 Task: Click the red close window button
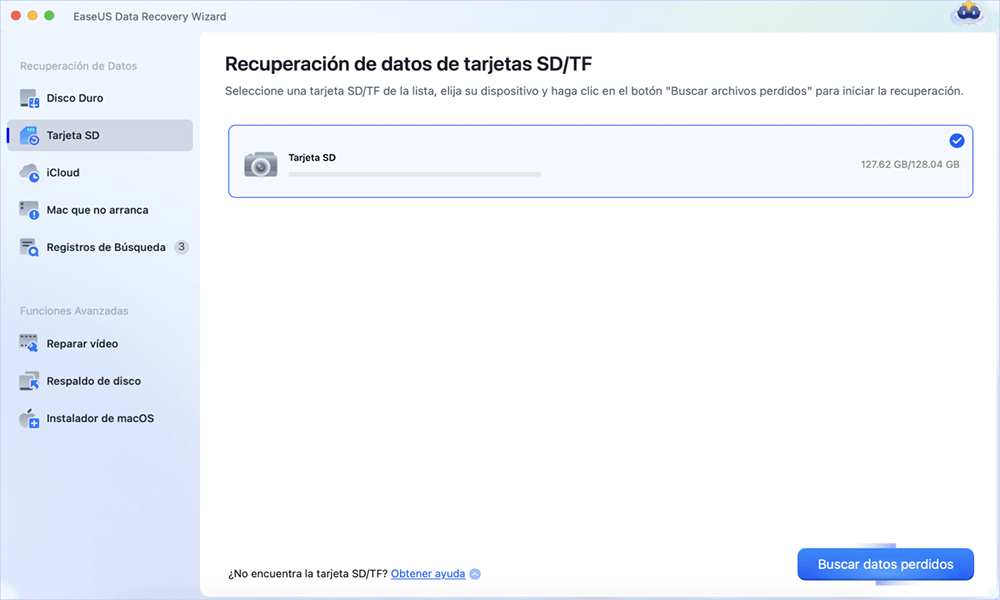coord(16,15)
